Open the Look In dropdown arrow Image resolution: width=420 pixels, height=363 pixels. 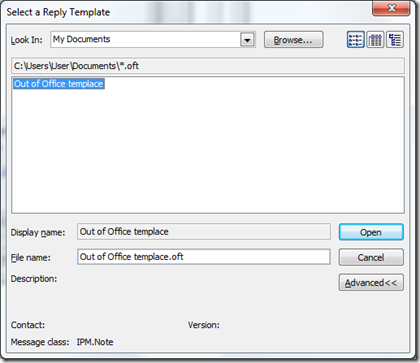(247, 40)
